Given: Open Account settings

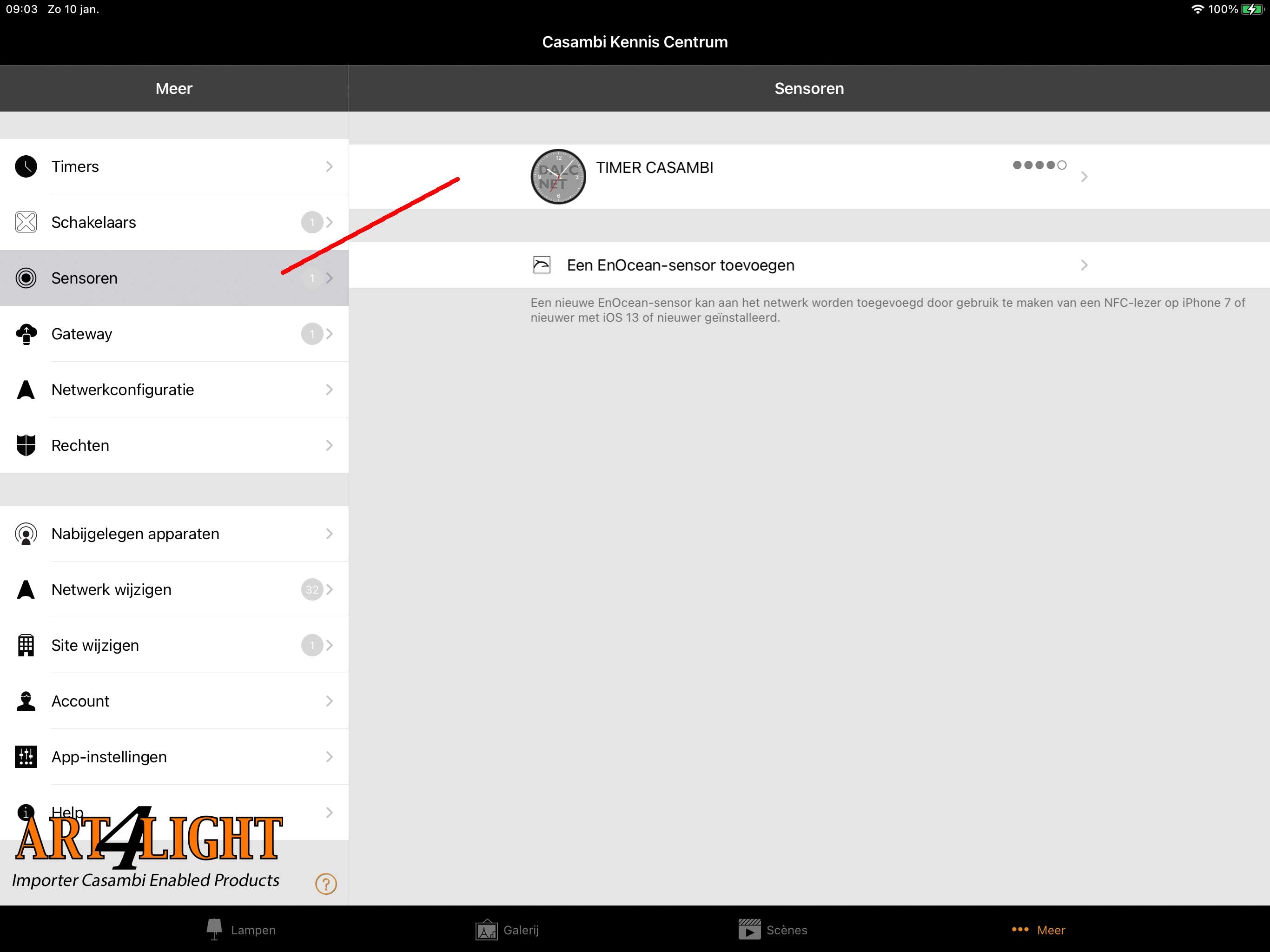Looking at the screenshot, I should (x=175, y=701).
